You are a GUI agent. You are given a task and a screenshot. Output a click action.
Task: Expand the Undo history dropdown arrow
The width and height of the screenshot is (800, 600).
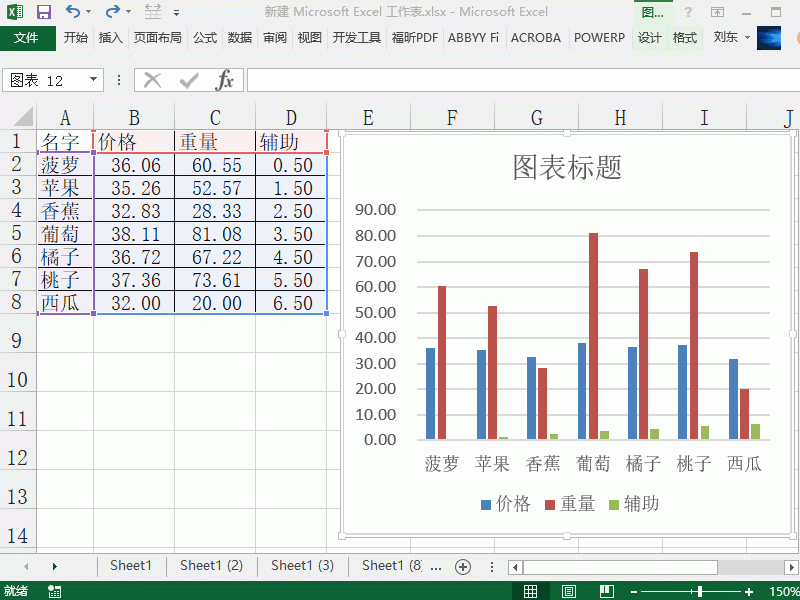88,12
